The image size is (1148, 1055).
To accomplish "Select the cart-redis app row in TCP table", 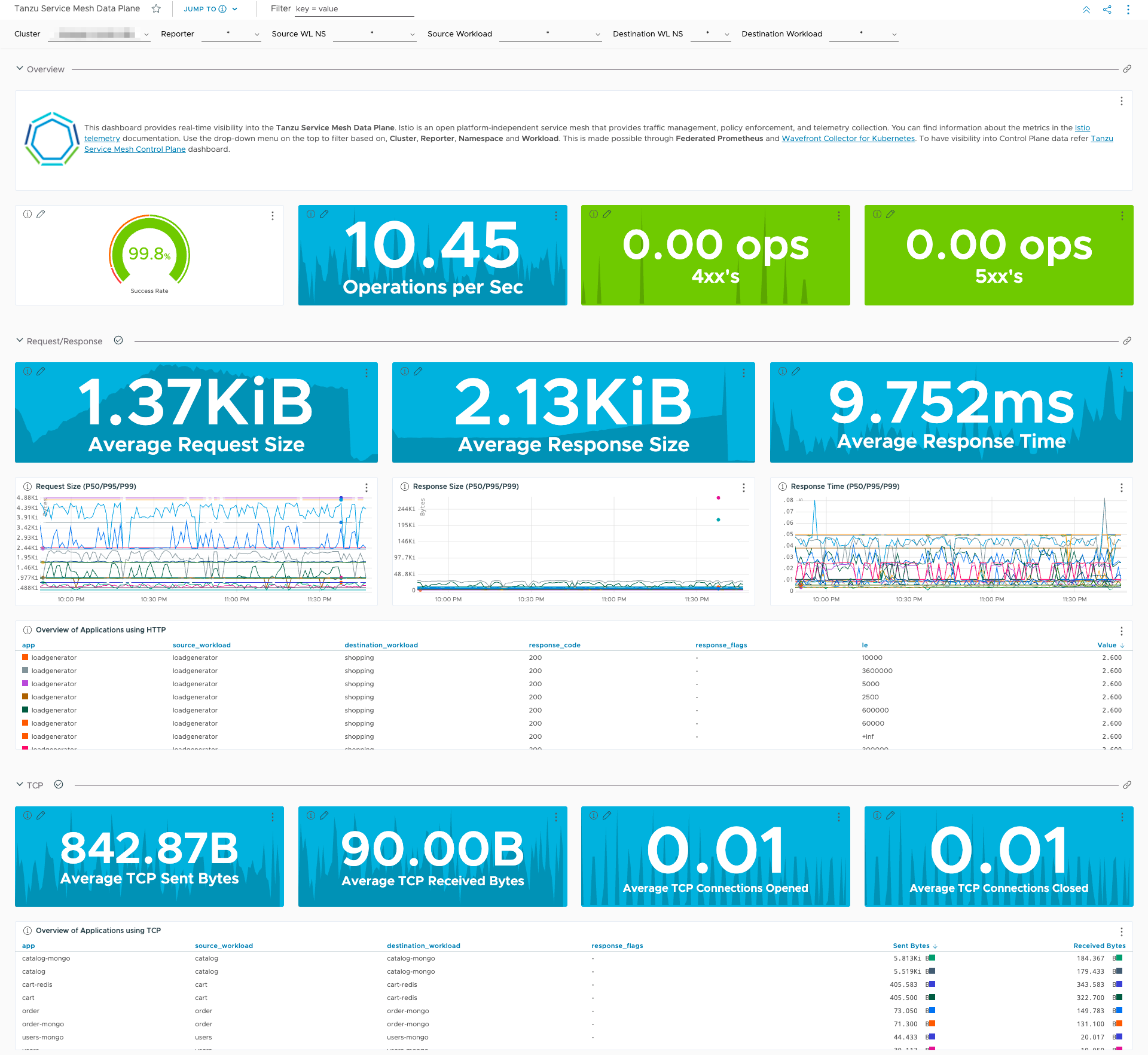I will [x=574, y=984].
